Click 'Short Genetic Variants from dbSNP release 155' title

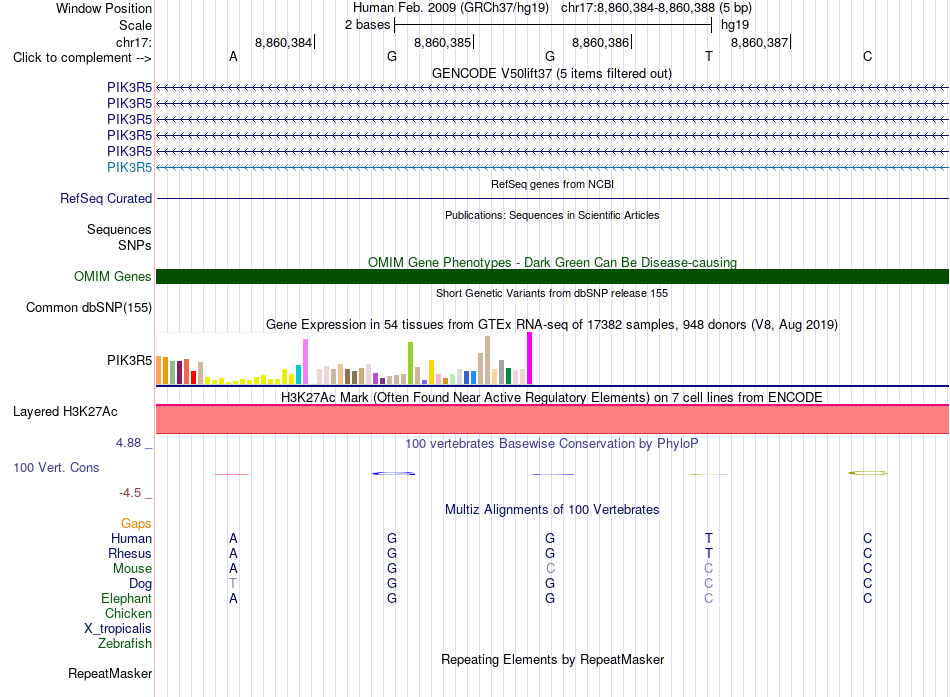click(x=552, y=293)
